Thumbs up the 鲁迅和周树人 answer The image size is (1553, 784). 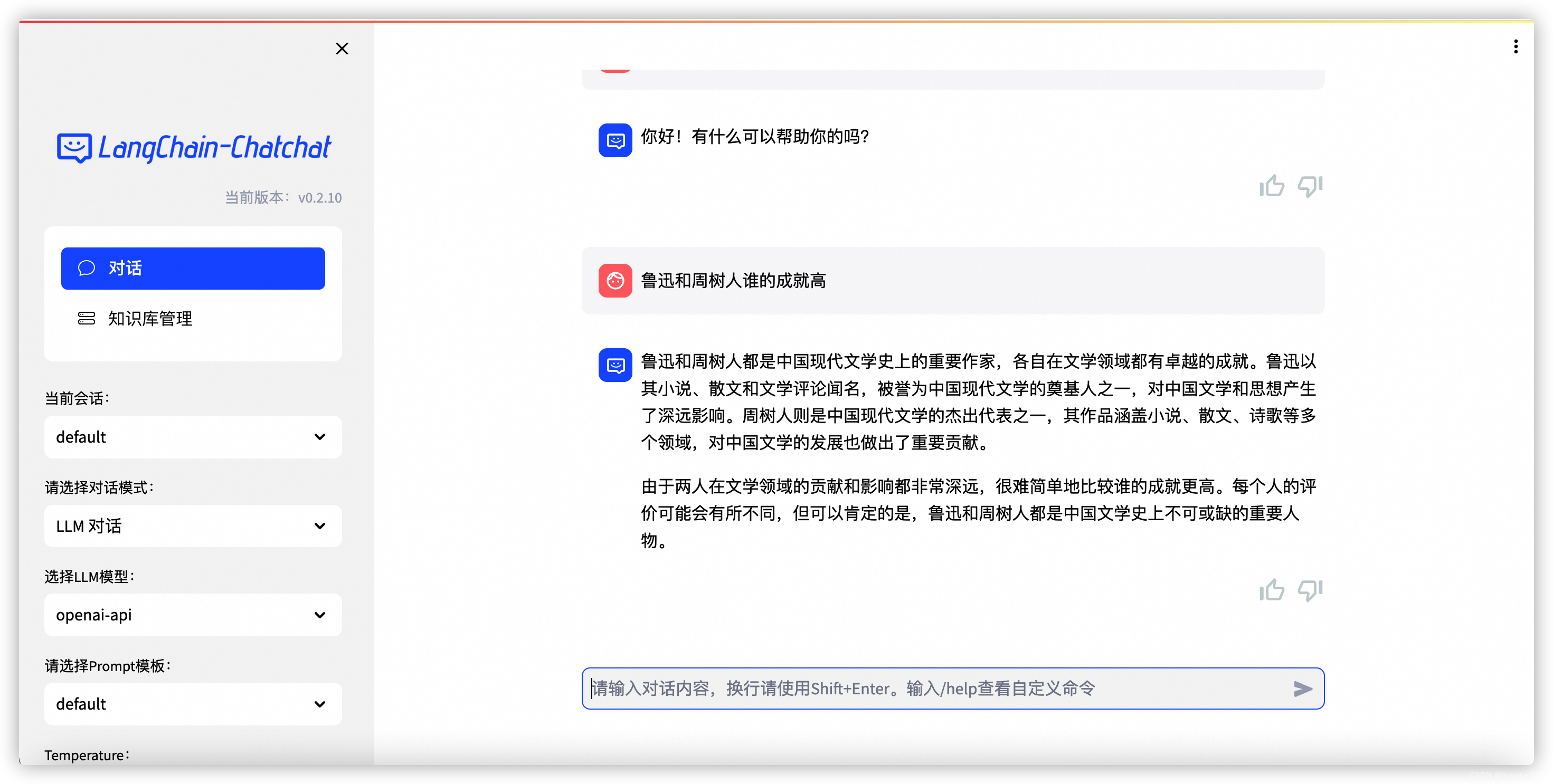[x=1272, y=590]
